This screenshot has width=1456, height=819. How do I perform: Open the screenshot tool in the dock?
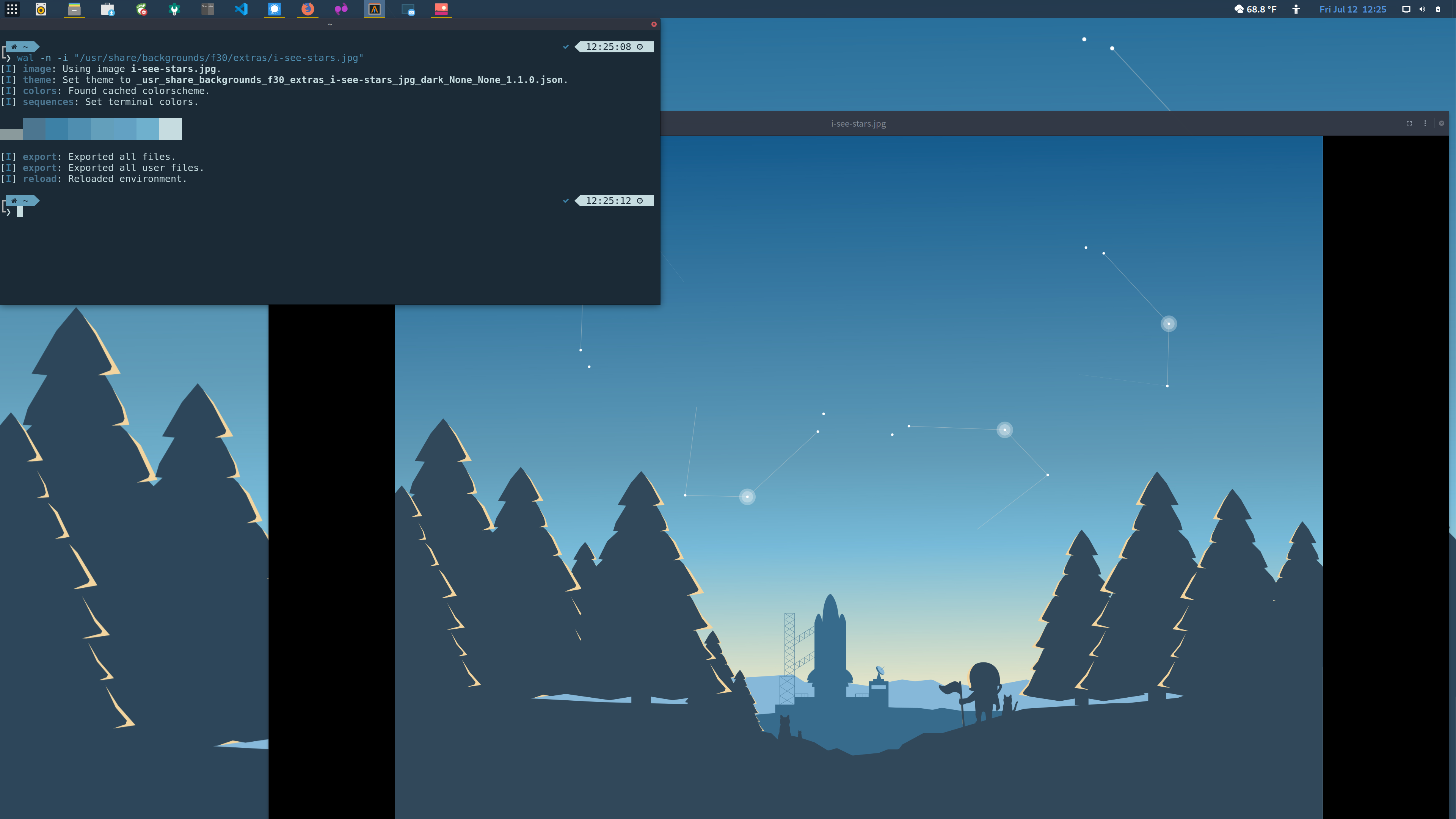tap(408, 9)
